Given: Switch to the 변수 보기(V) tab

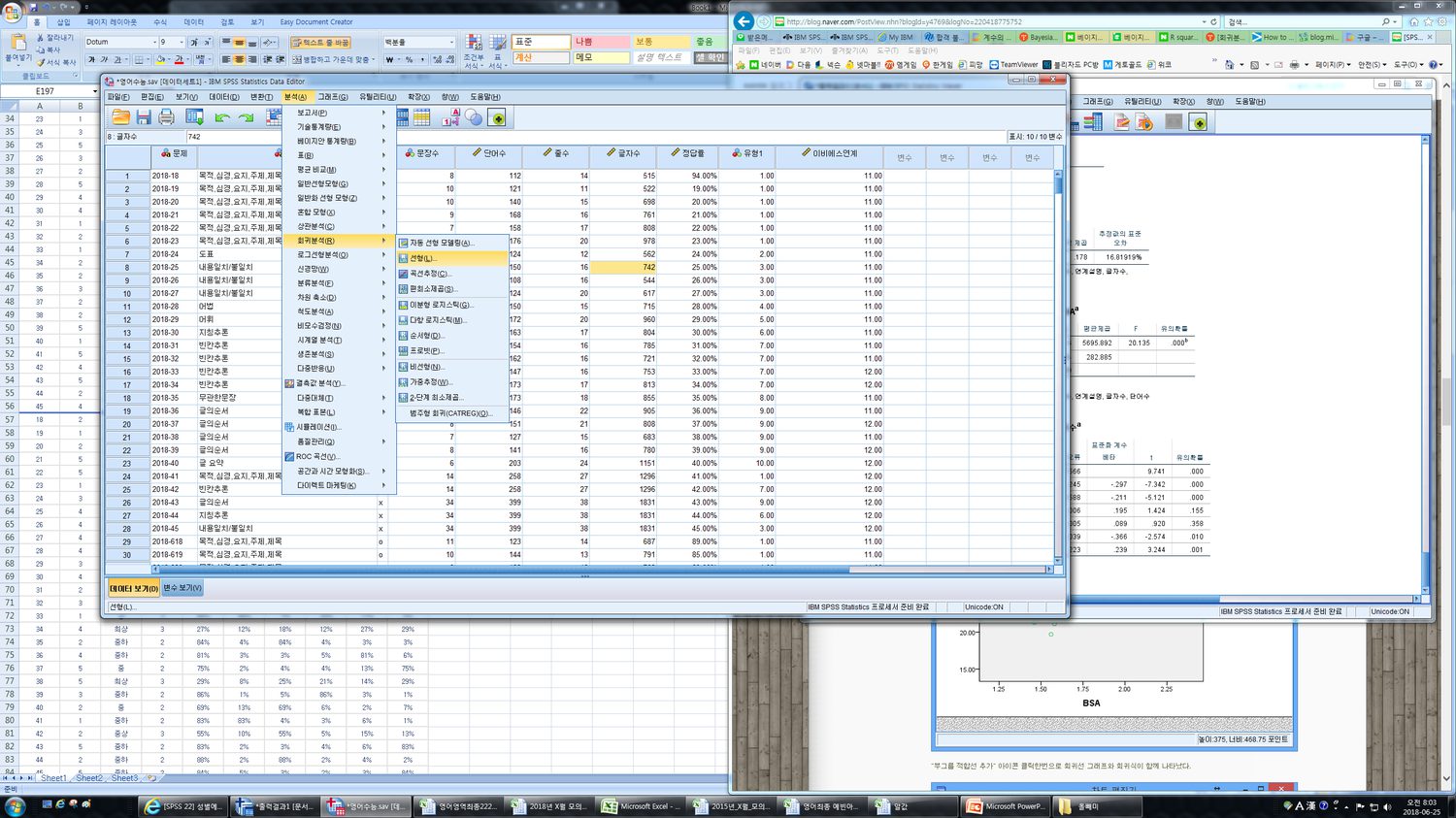Looking at the screenshot, I should click(182, 588).
